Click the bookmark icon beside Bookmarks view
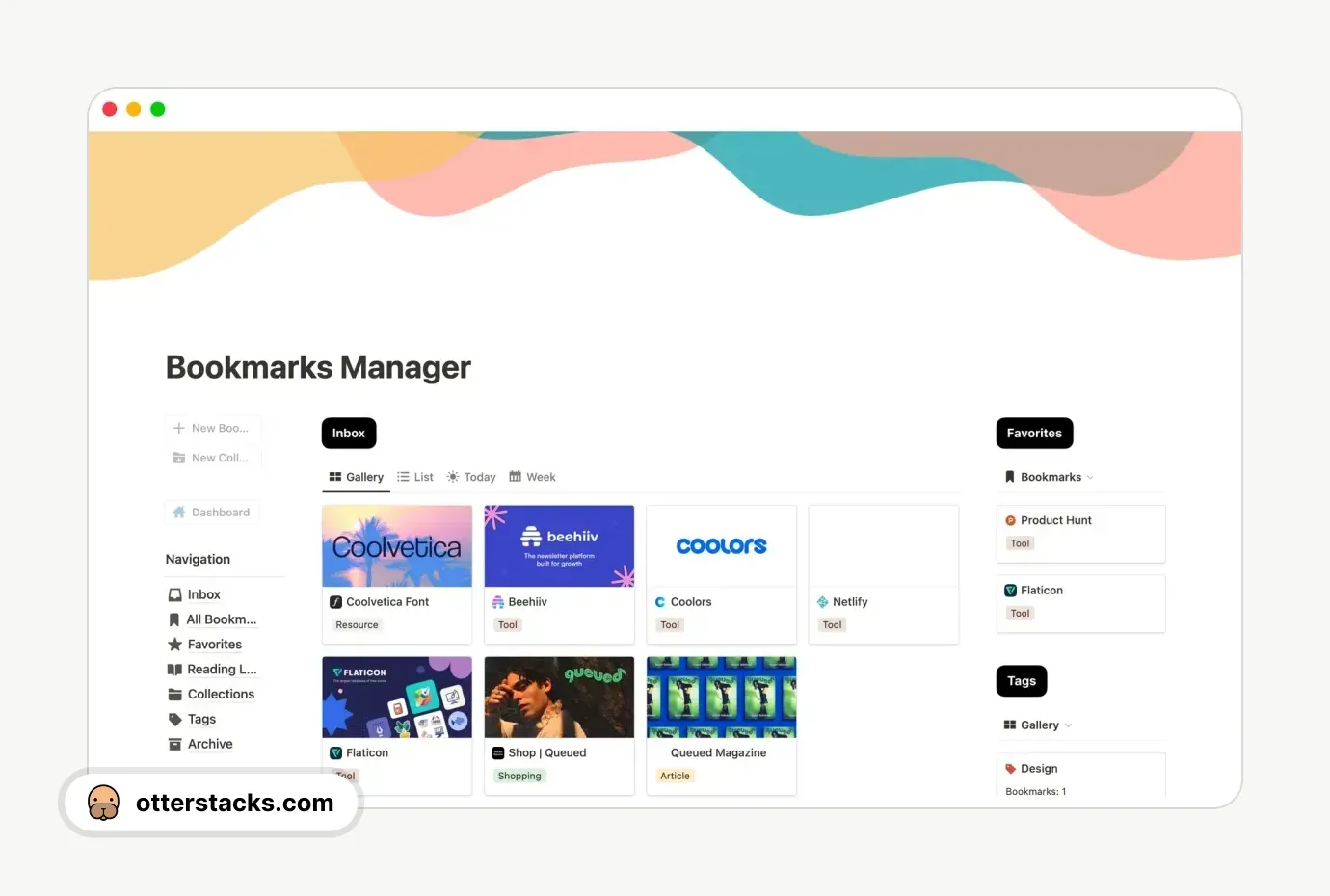 (1010, 477)
